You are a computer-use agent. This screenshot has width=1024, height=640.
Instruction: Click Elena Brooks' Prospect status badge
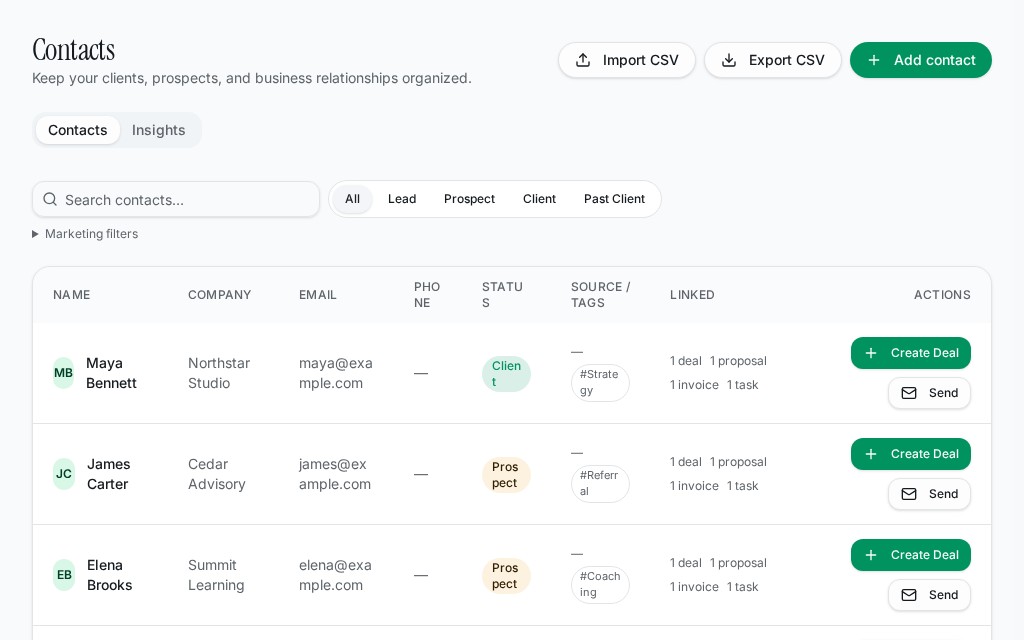click(x=506, y=576)
